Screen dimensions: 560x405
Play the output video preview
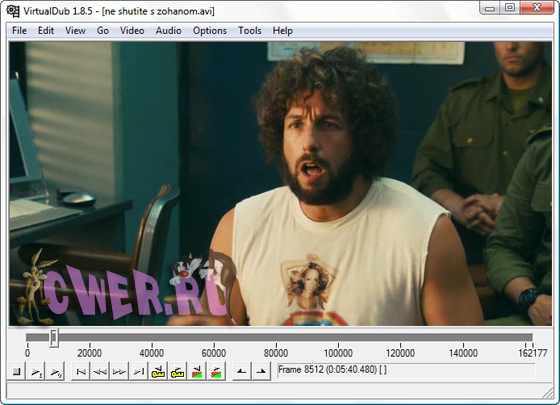(x=55, y=372)
